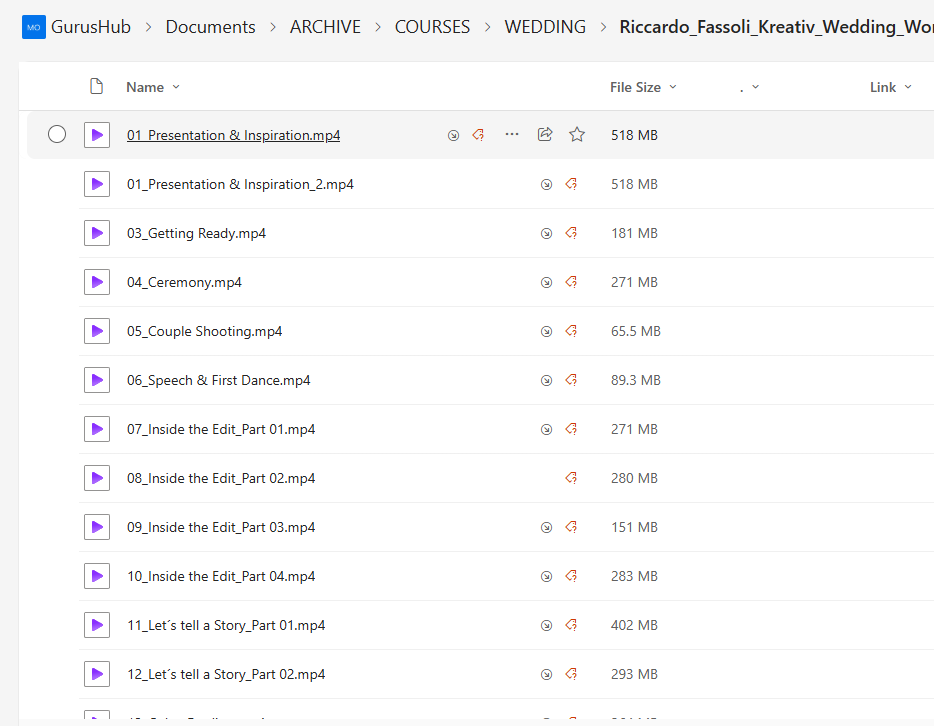Click the orange tag icon on 05_Couple Shooting.mp4
The height and width of the screenshot is (726, 934).
571,331
